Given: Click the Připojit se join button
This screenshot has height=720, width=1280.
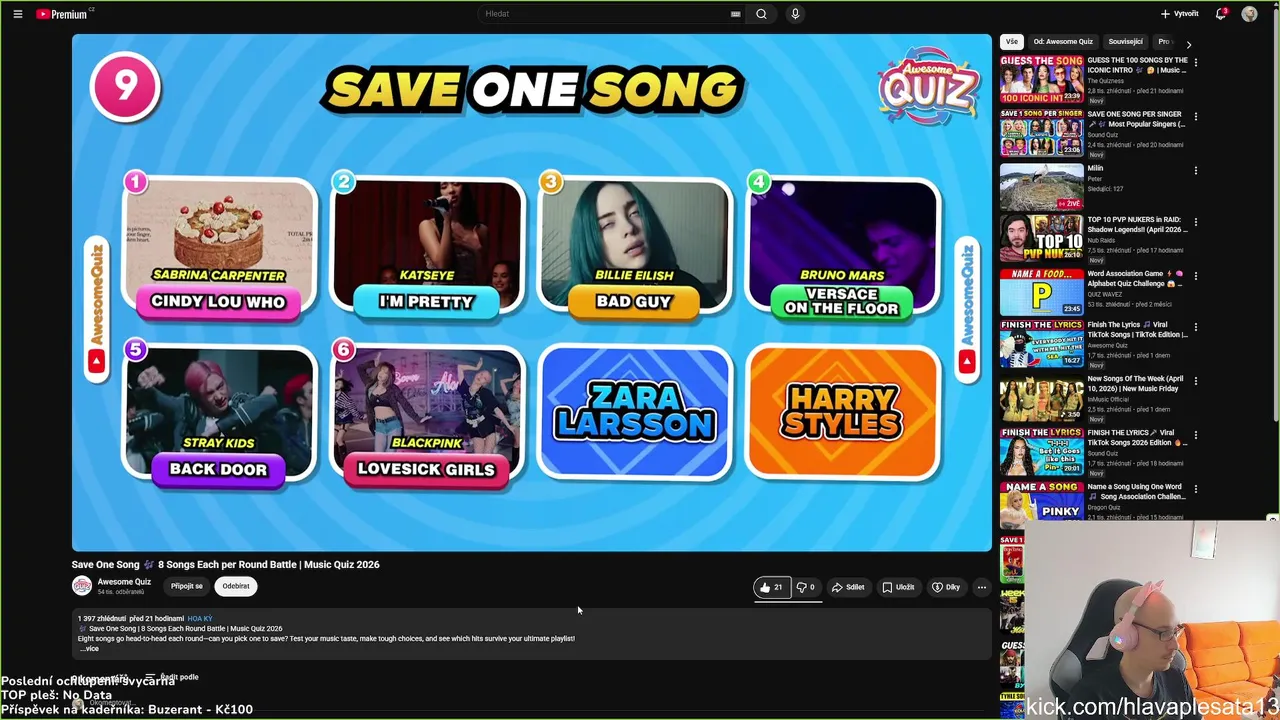Looking at the screenshot, I should (x=186, y=586).
